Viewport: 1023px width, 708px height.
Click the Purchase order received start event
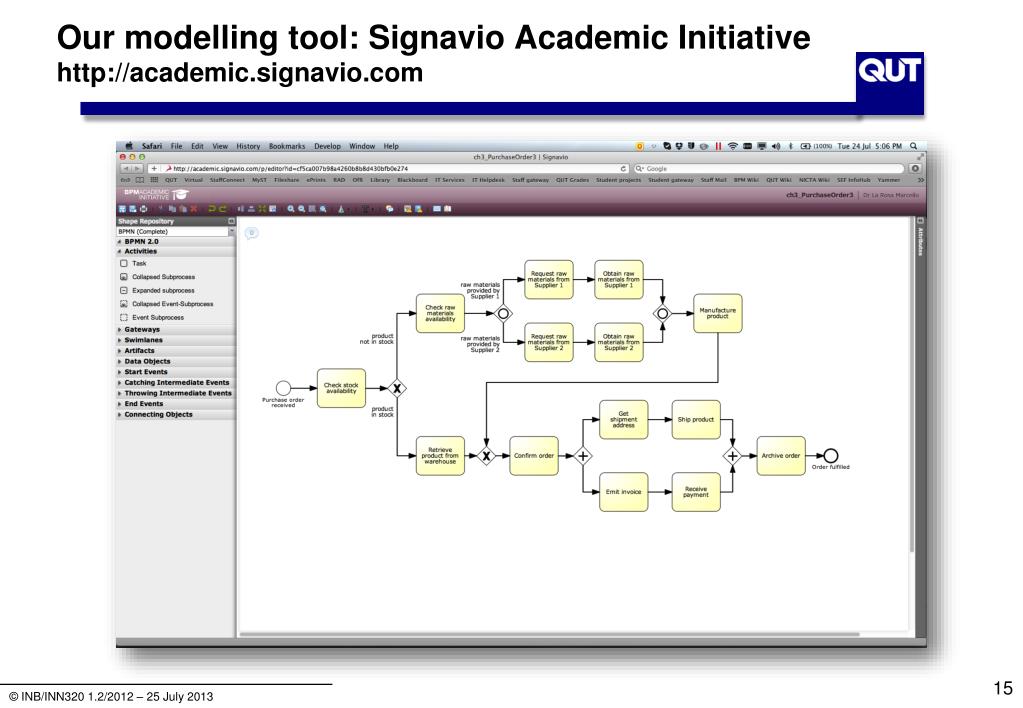(283, 388)
